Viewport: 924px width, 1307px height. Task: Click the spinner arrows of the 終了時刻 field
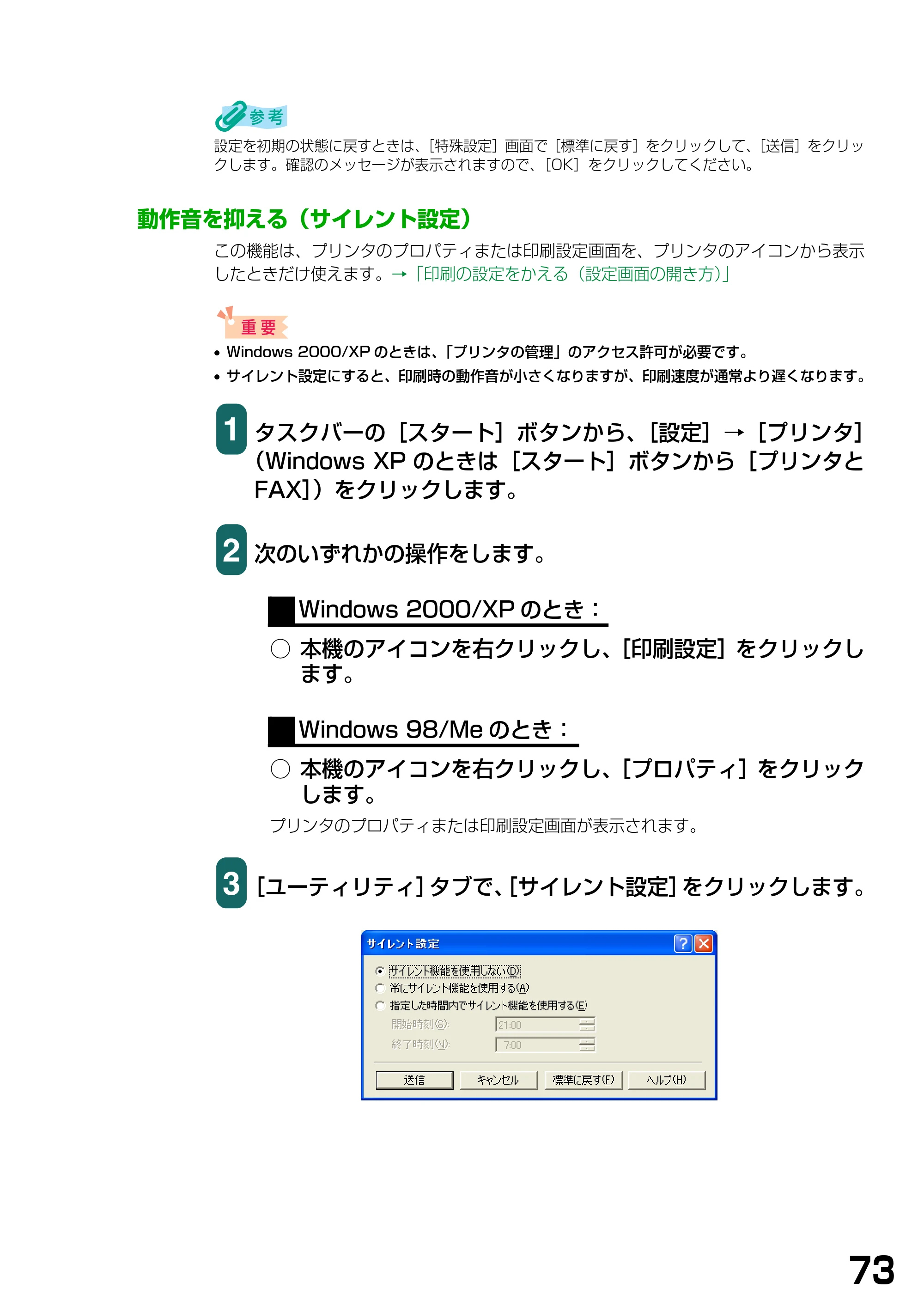(587, 1044)
